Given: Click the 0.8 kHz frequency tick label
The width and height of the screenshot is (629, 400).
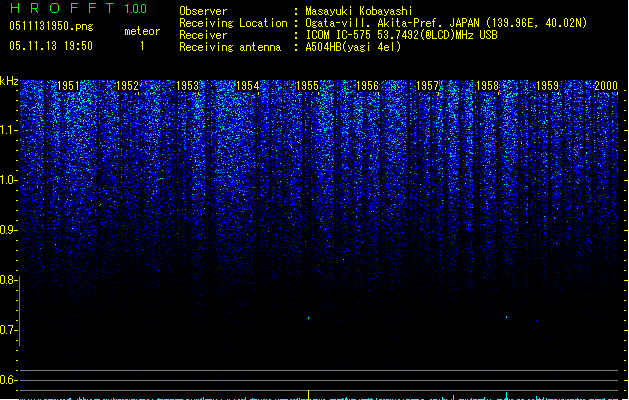Looking at the screenshot, I should tap(8, 280).
